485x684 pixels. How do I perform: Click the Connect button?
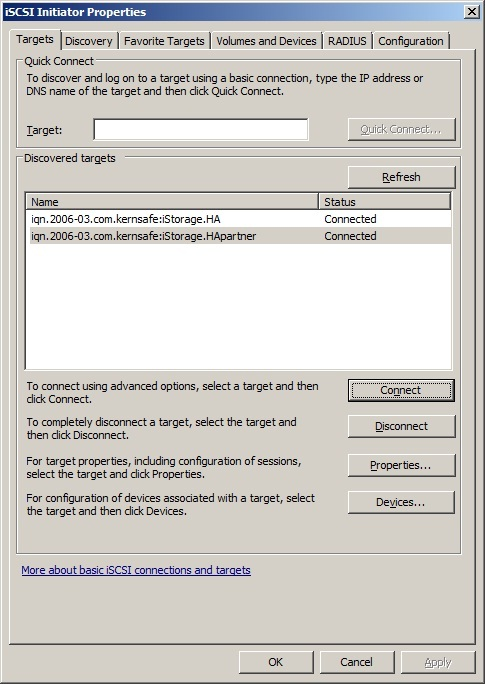(401, 390)
